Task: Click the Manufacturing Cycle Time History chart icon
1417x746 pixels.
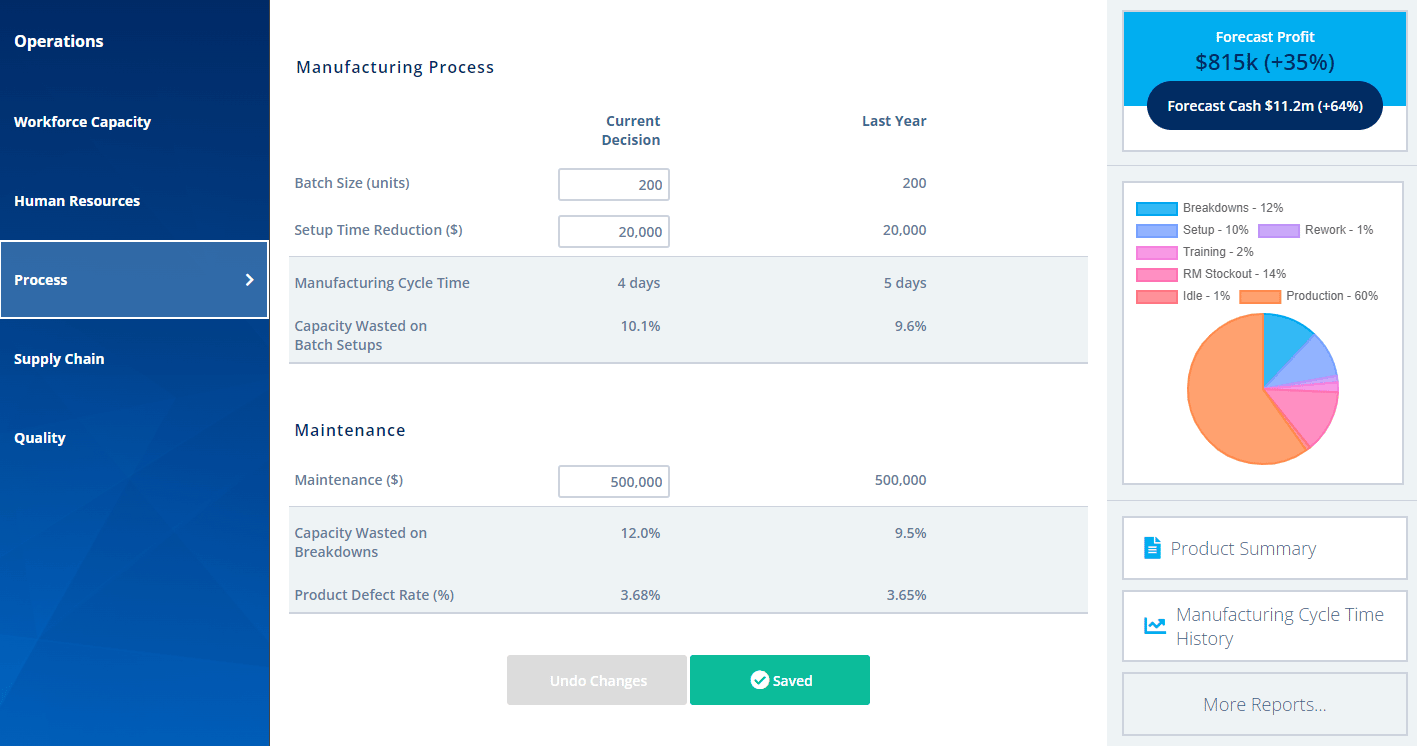Action: tap(1155, 626)
